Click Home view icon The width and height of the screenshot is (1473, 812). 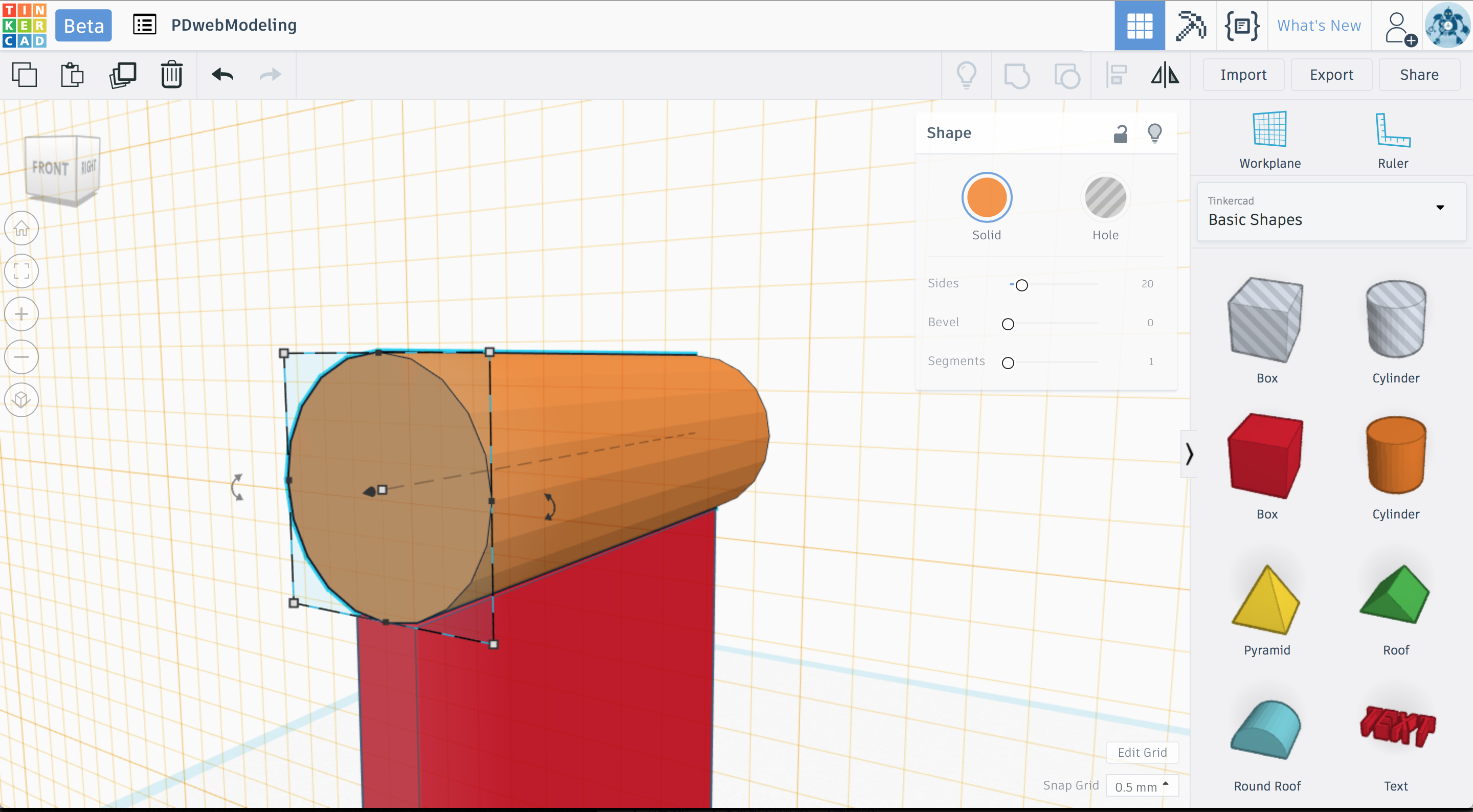pyautogui.click(x=21, y=228)
